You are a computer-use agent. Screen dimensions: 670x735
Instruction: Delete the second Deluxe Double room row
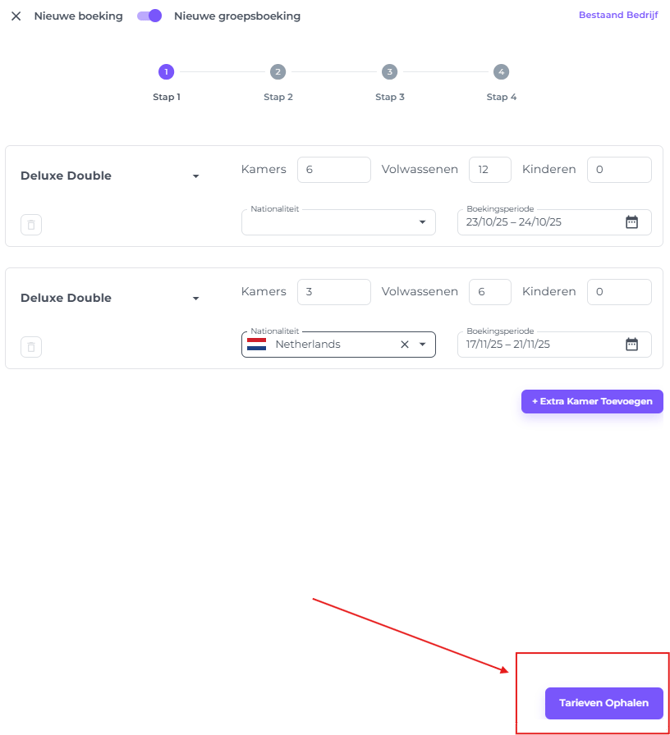(31, 347)
